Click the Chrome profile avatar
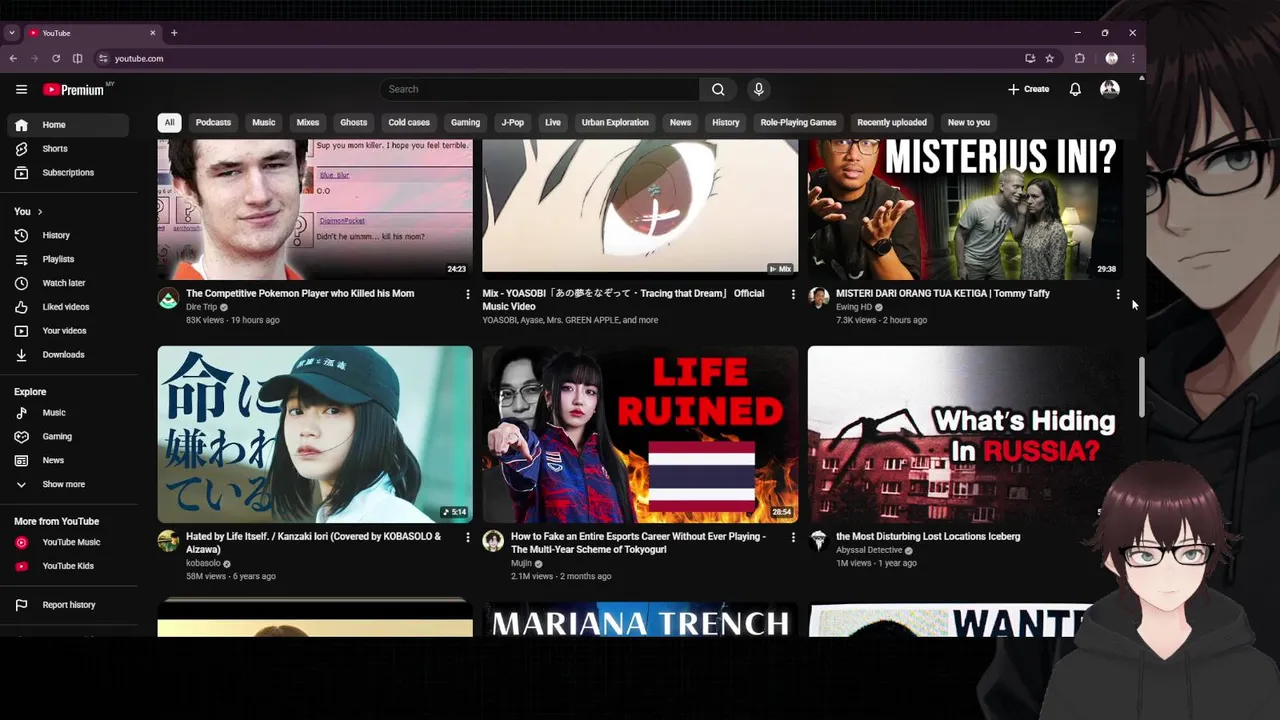Image resolution: width=1280 pixels, height=720 pixels. click(x=1111, y=58)
